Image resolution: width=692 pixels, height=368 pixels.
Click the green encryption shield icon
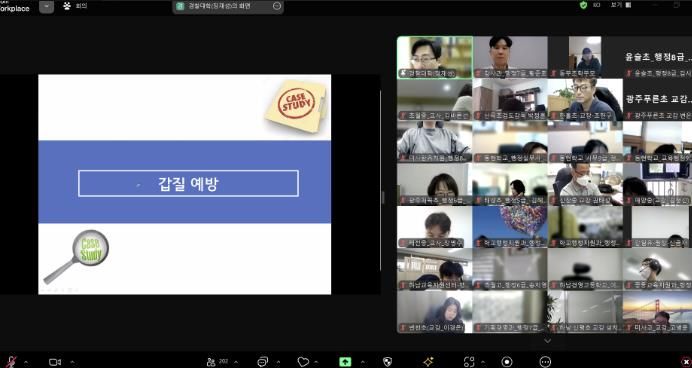(583, 5)
